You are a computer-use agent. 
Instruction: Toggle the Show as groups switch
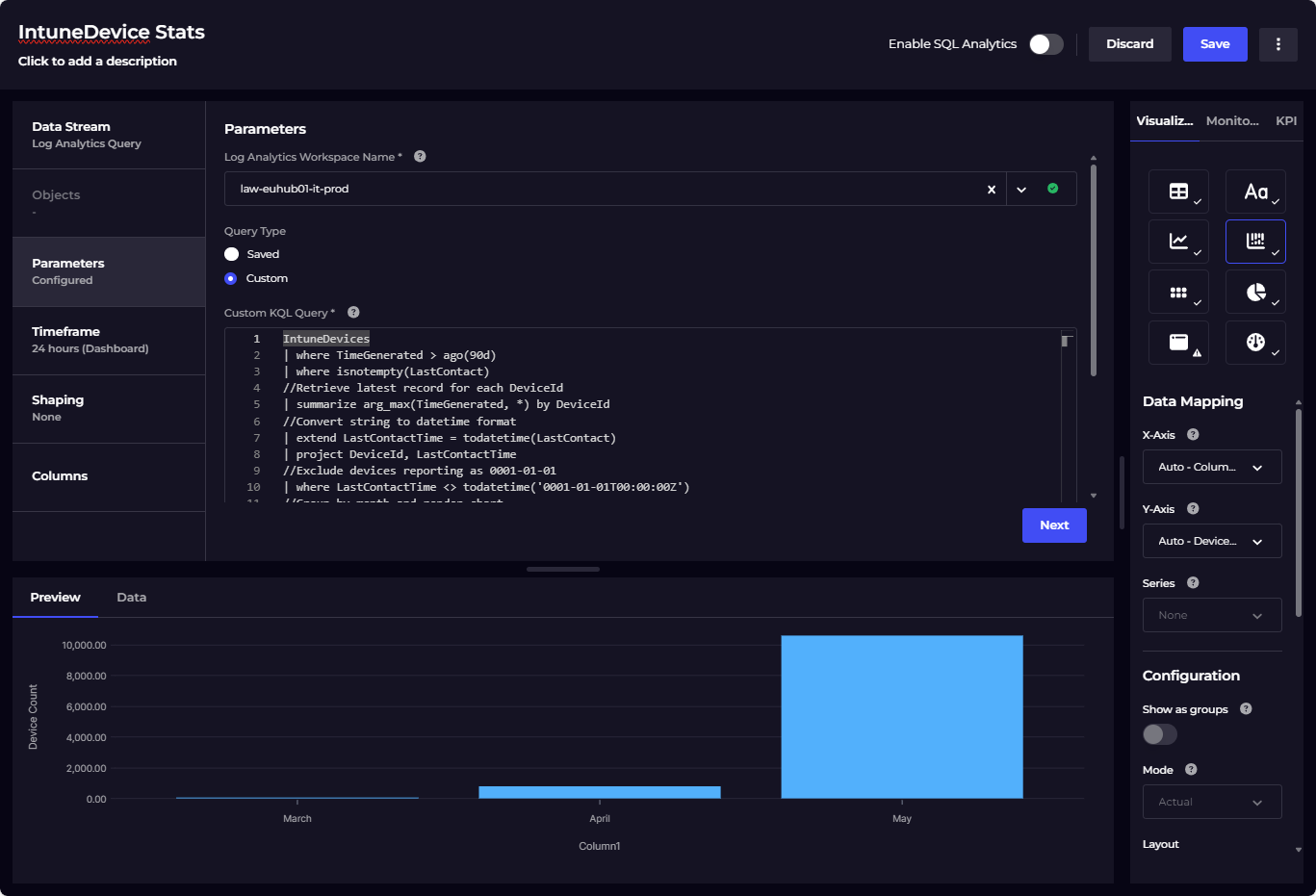(1160, 734)
